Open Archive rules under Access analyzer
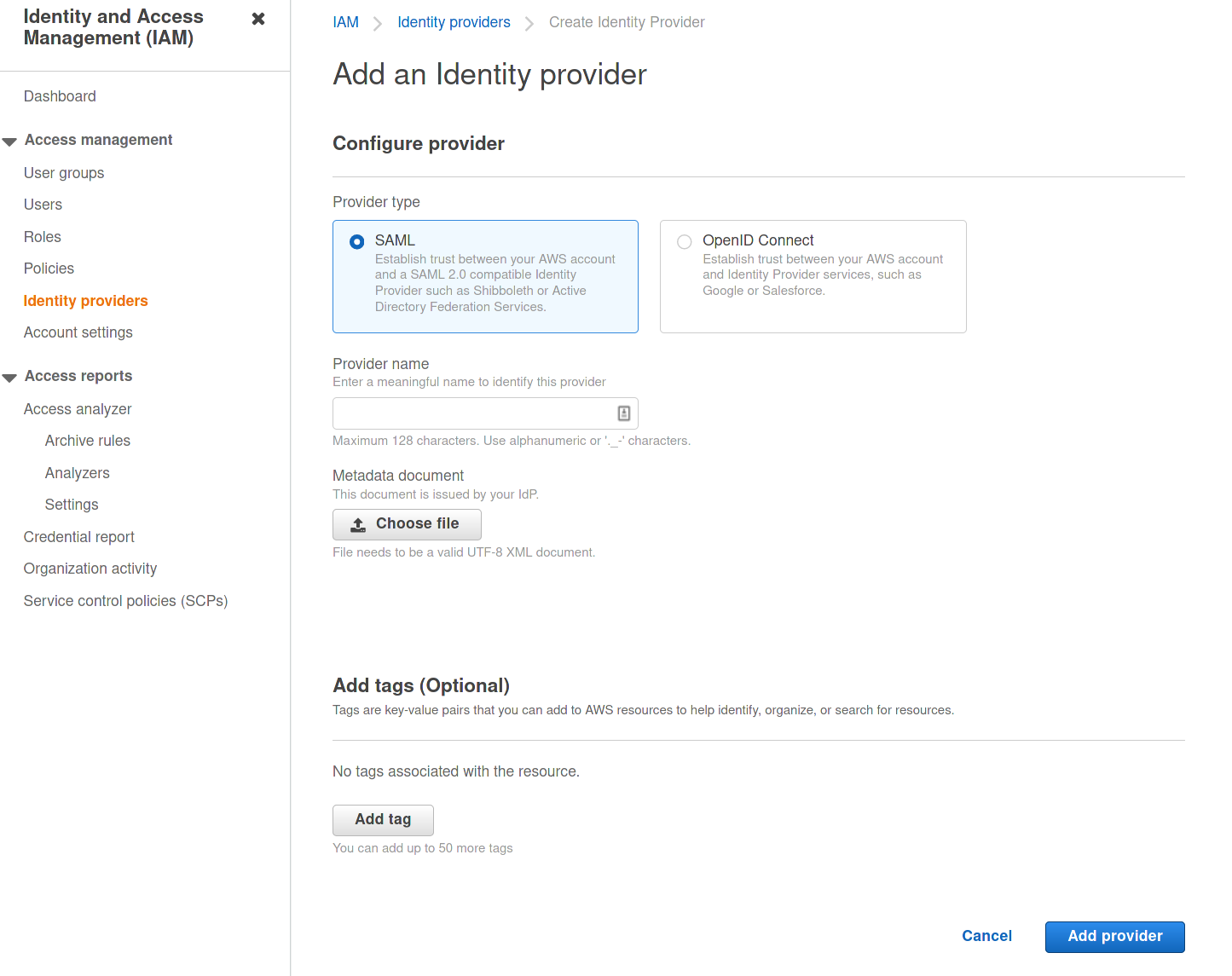1232x976 pixels. 88,441
